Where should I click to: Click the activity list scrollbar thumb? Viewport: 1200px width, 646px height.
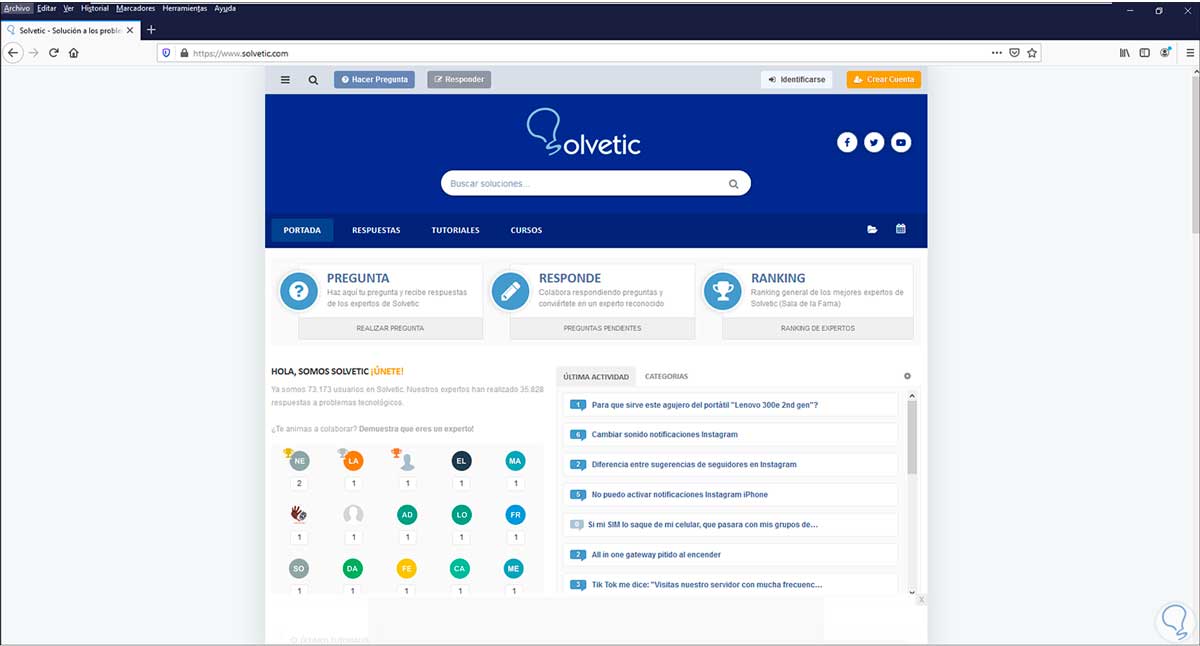tap(911, 437)
